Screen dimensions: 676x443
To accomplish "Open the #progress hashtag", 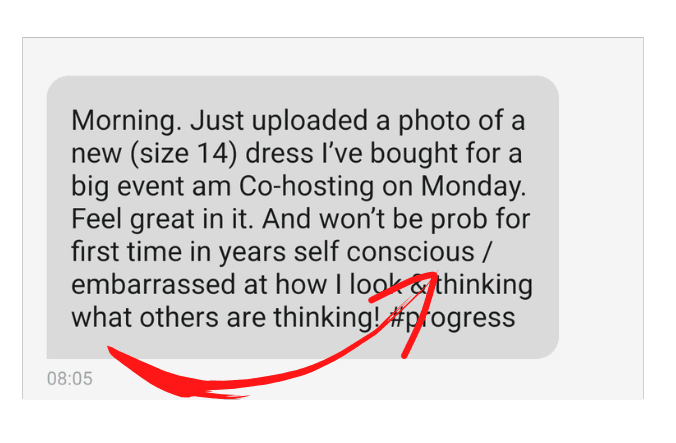I will (452, 318).
